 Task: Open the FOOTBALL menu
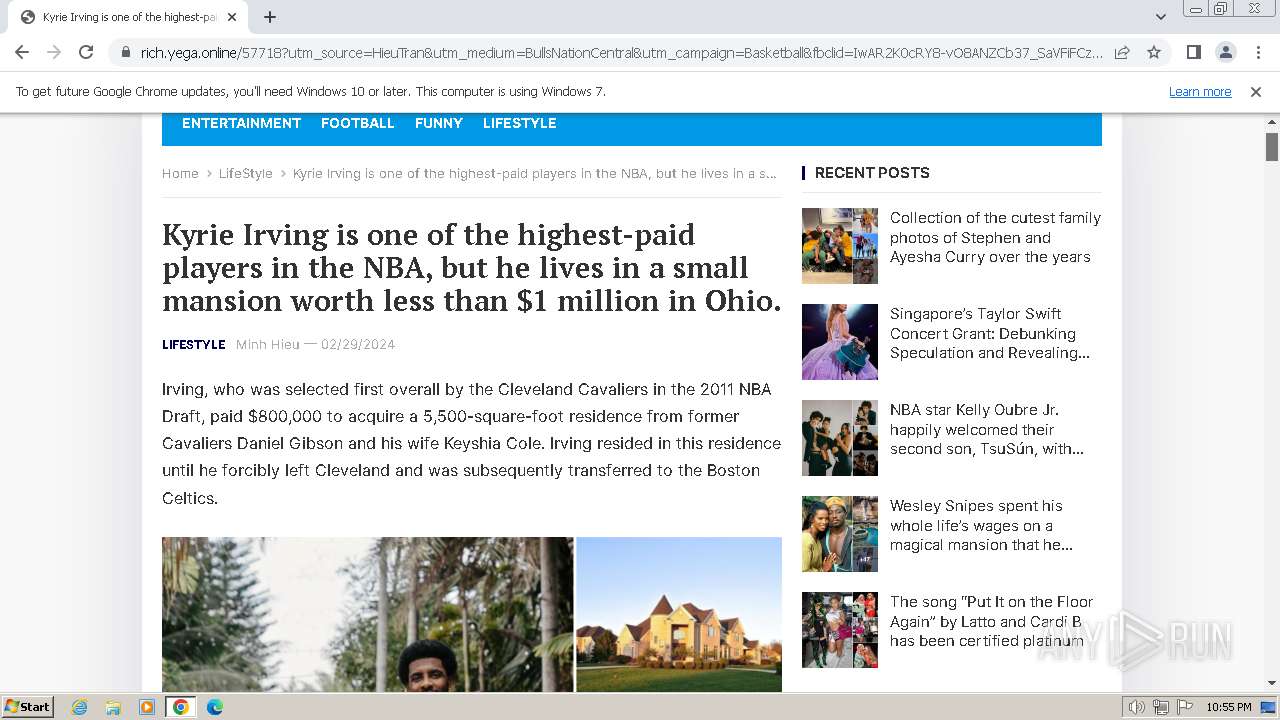[358, 123]
